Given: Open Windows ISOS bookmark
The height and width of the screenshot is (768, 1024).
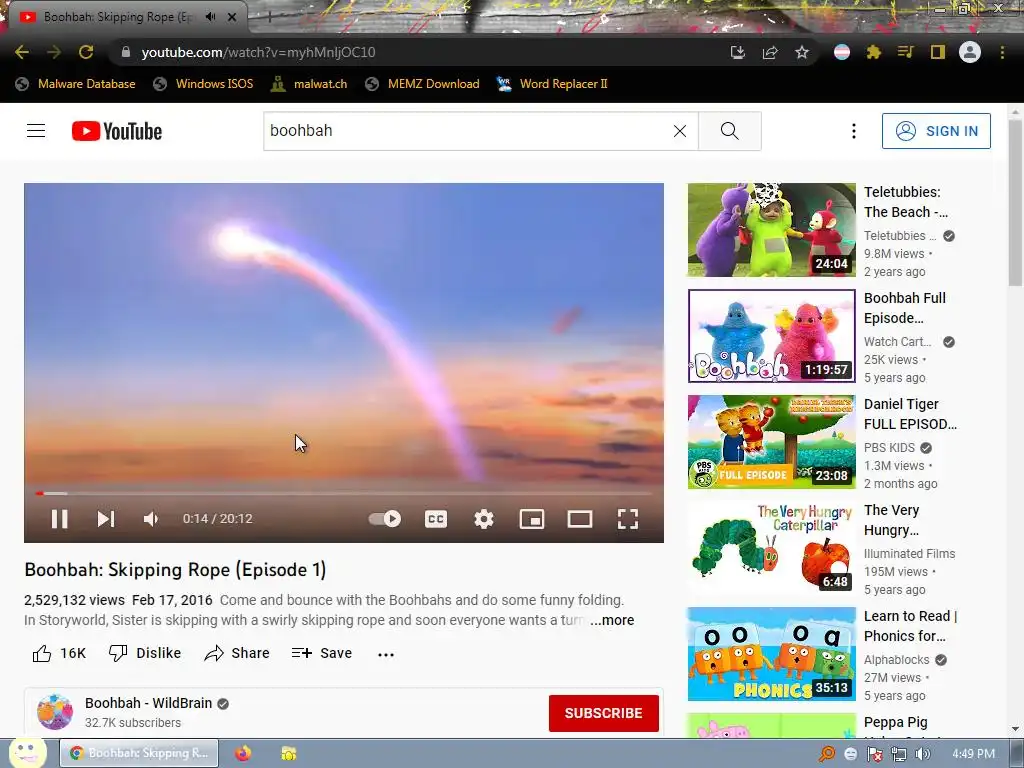Looking at the screenshot, I should tap(203, 84).
